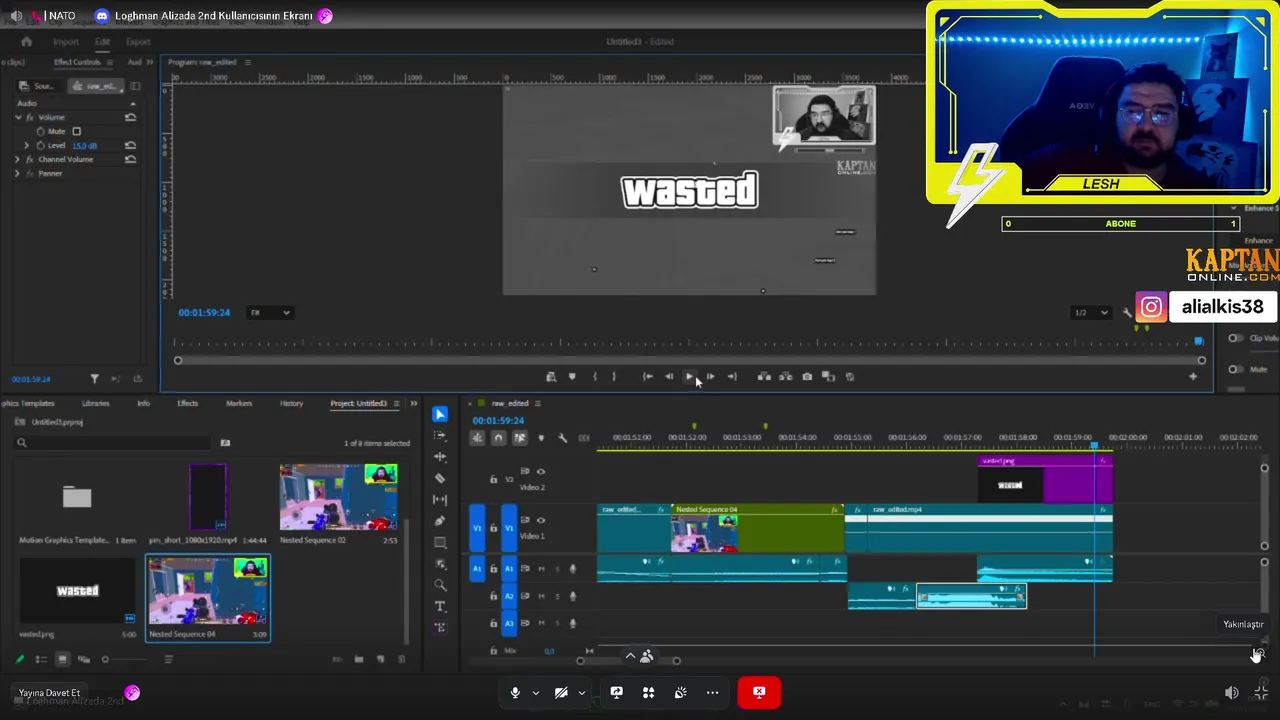Viewport: 1280px width, 720px height.
Task: Select wasted.png thumbnail in Project panel
Action: tap(77, 590)
